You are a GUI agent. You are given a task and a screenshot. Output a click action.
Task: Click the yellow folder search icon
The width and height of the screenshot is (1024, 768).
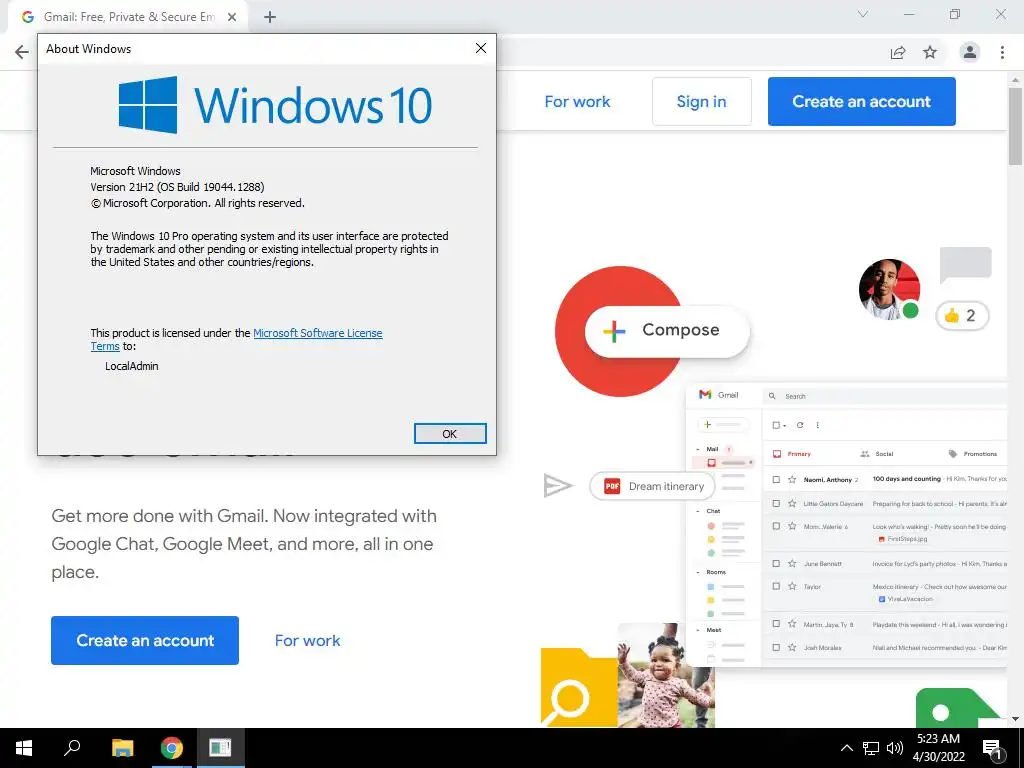click(x=578, y=688)
